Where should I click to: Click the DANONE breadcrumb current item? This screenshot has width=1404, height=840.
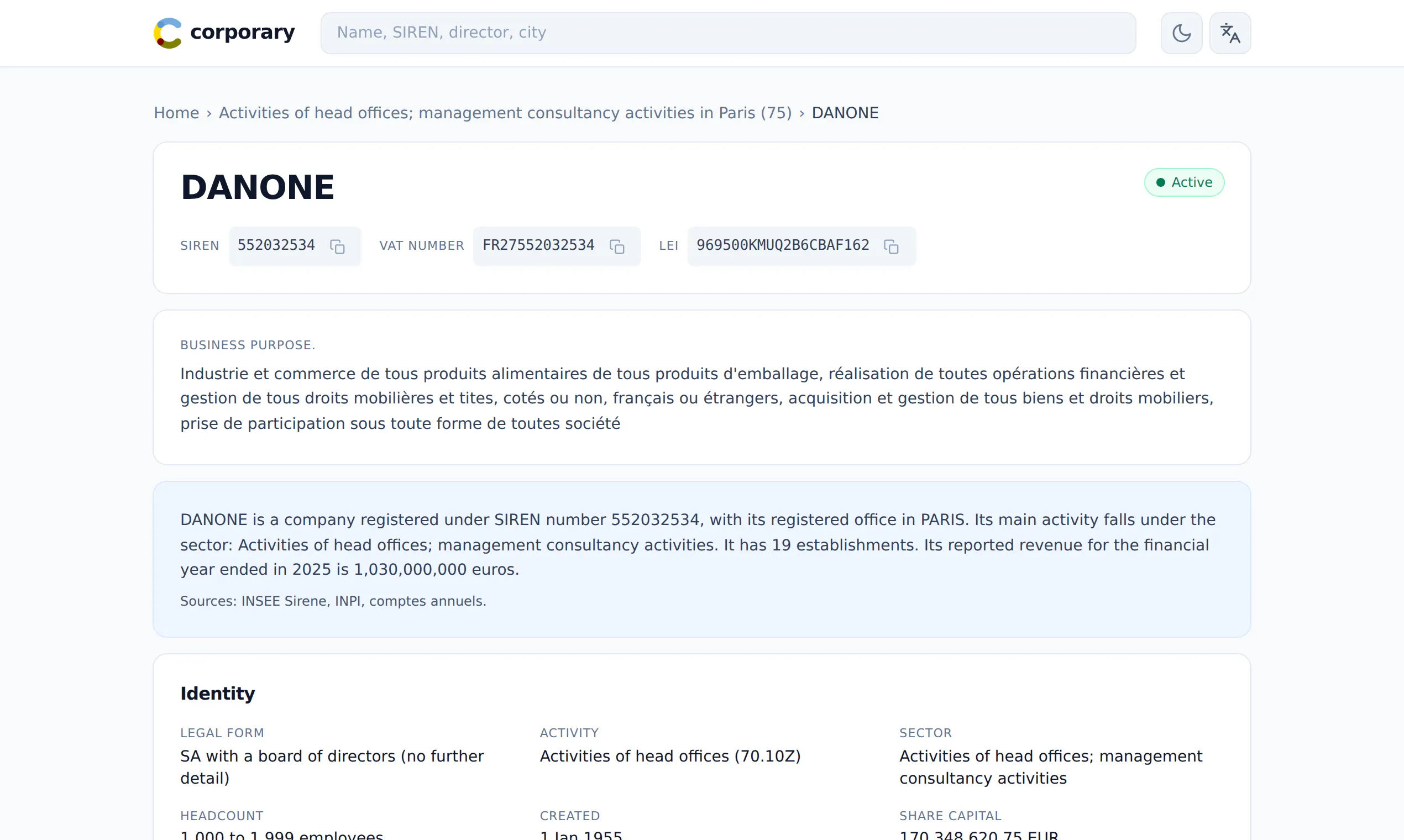click(x=845, y=113)
